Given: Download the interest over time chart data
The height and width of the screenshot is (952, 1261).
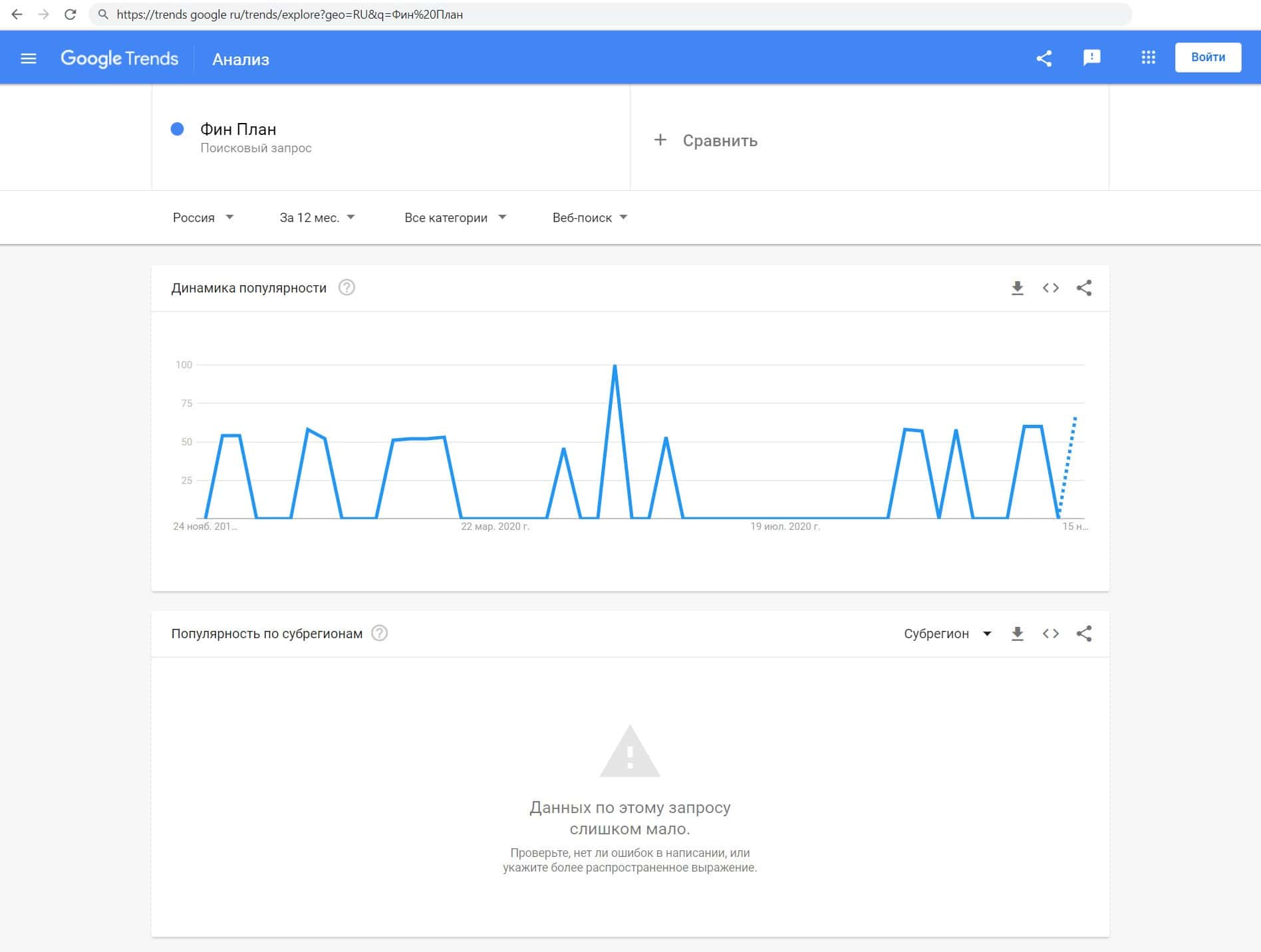Looking at the screenshot, I should coord(1017,288).
